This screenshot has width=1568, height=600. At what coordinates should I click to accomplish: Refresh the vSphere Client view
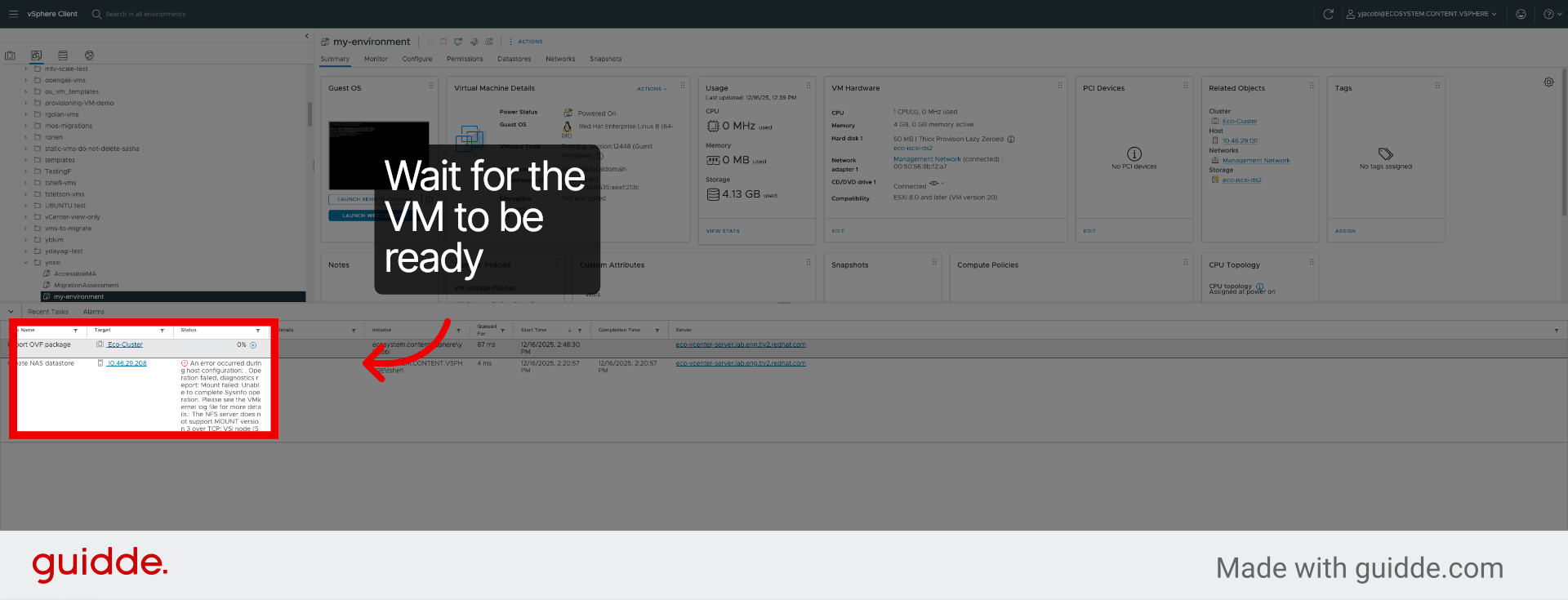(1328, 14)
